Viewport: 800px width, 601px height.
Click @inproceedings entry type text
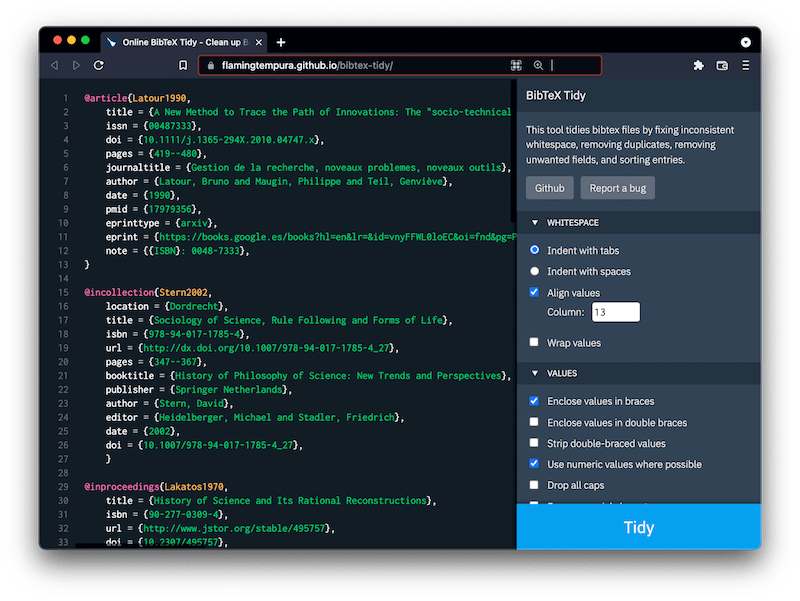pos(121,487)
